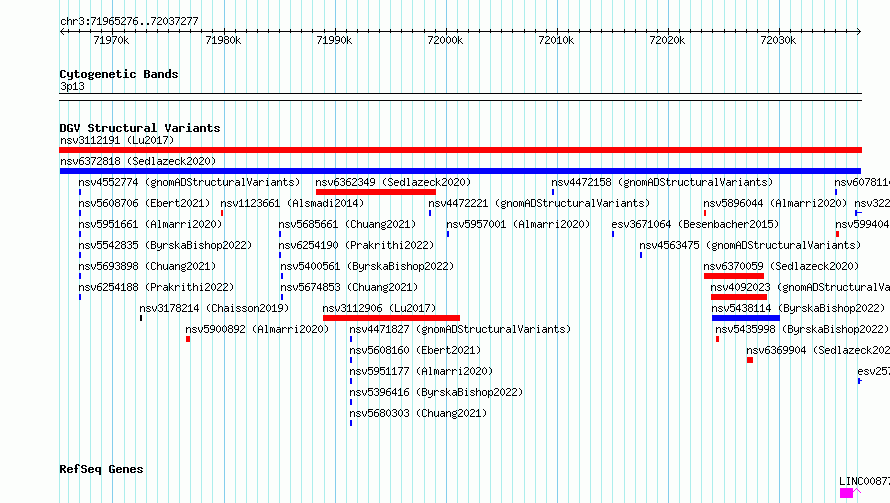This screenshot has height=503, width=890.
Task: Click the 71990k ruler tick label
Action: click(334, 40)
